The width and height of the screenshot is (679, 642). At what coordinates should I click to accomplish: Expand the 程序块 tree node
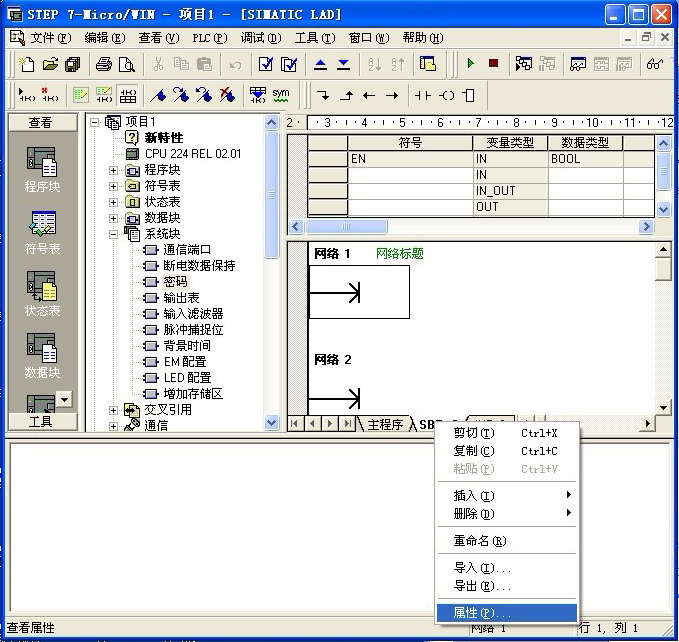point(113,170)
